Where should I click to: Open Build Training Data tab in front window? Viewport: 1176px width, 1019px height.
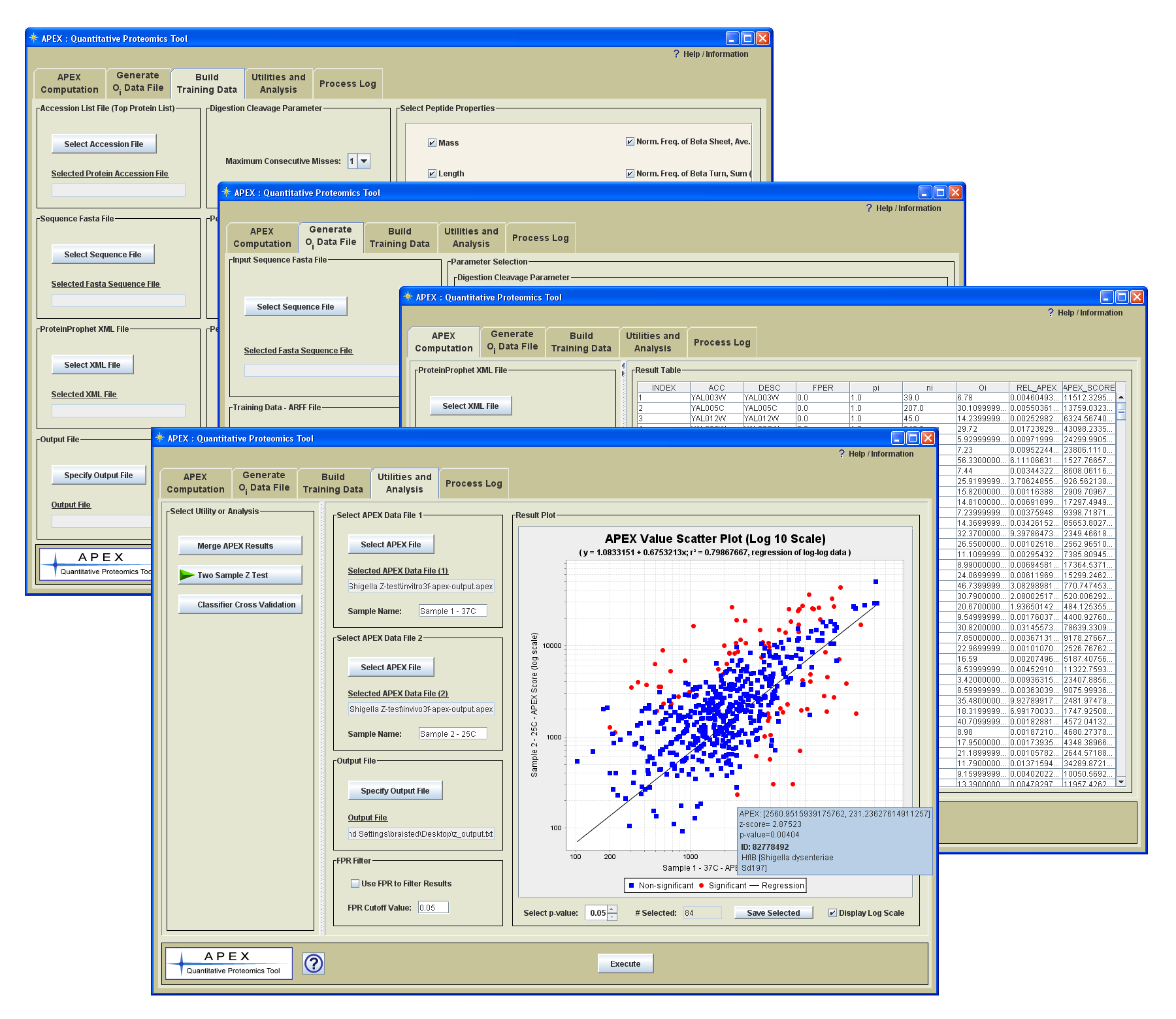[333, 483]
